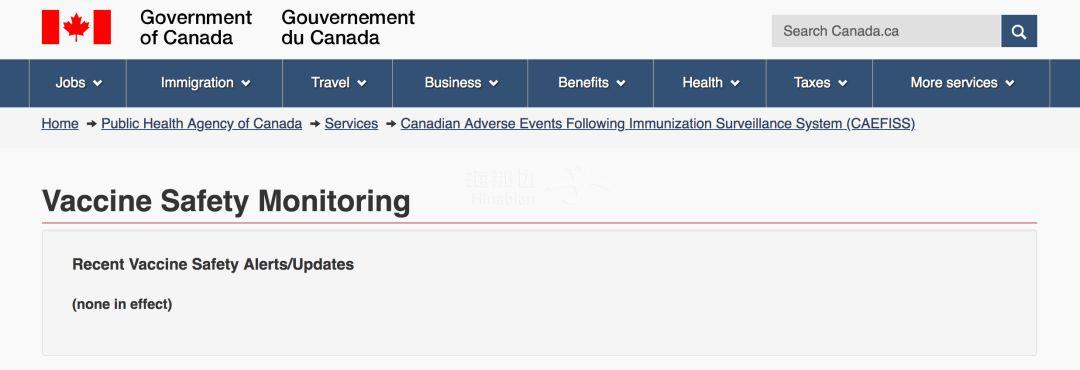Expand the Travel menu
1080x370 pixels.
click(338, 83)
